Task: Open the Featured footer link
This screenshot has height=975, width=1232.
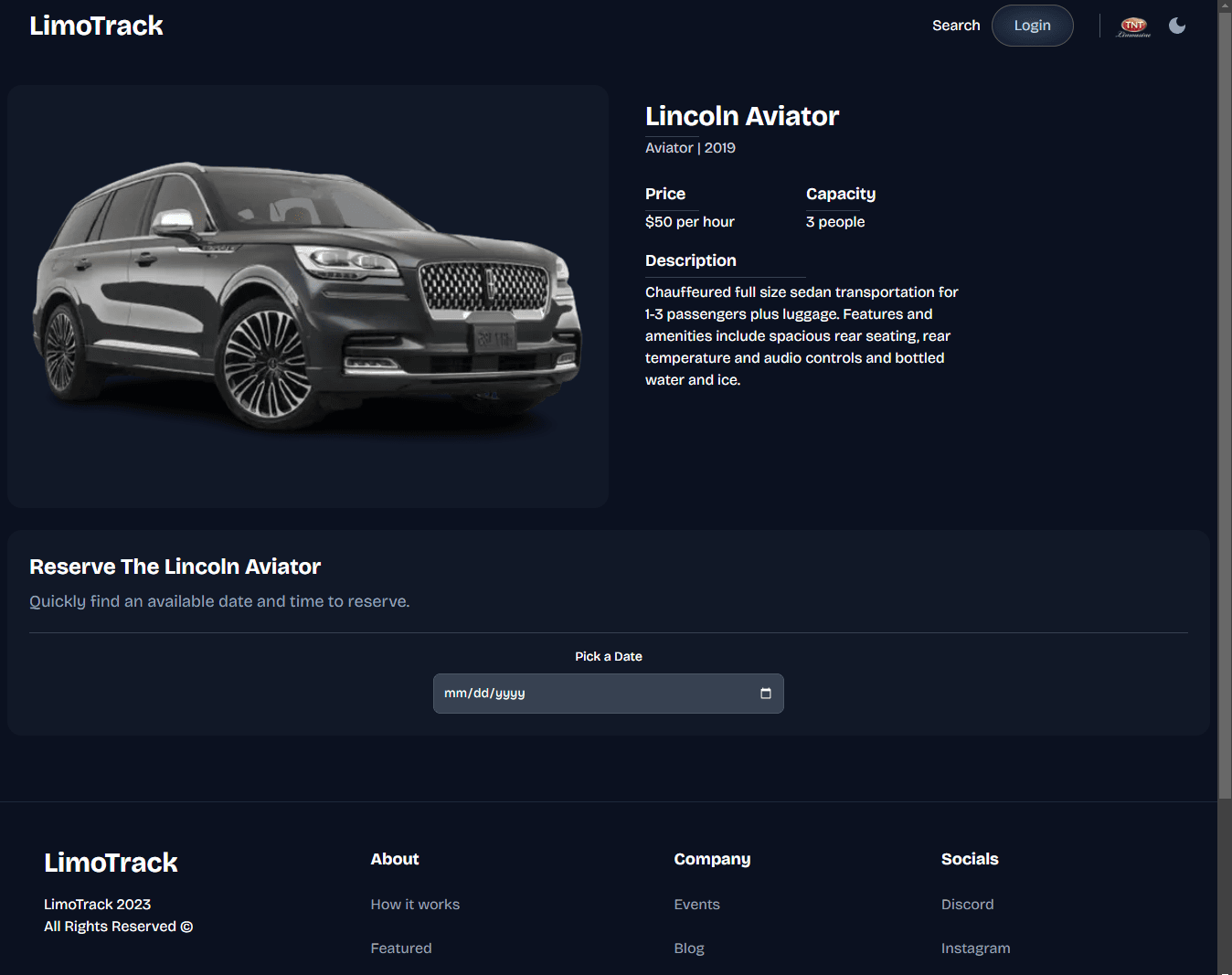Action: point(401,949)
